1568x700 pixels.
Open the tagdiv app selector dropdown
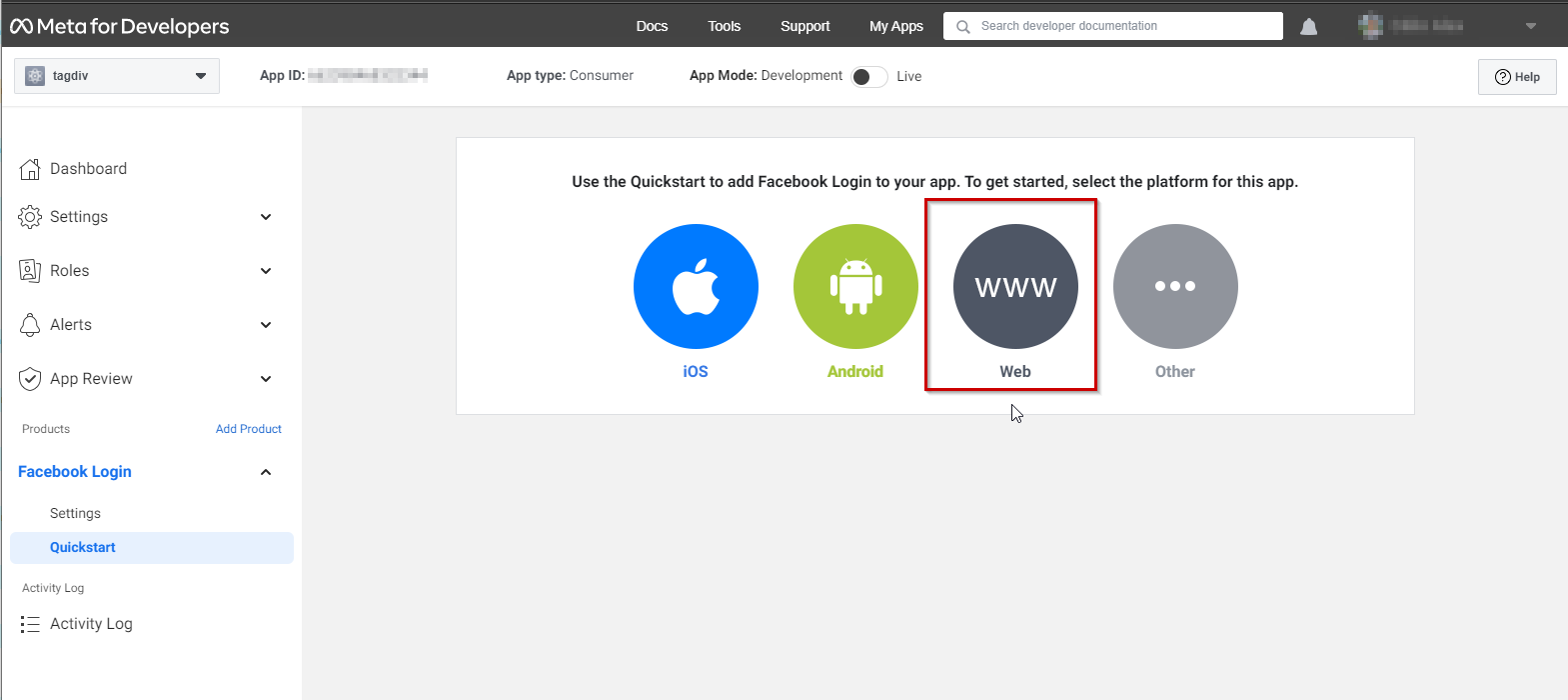click(x=117, y=76)
